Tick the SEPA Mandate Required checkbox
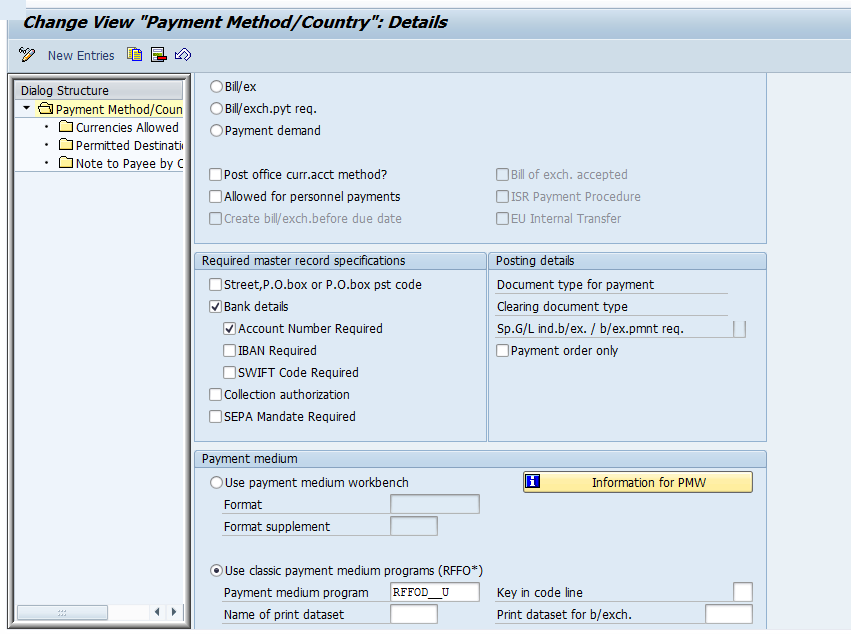 [215, 416]
